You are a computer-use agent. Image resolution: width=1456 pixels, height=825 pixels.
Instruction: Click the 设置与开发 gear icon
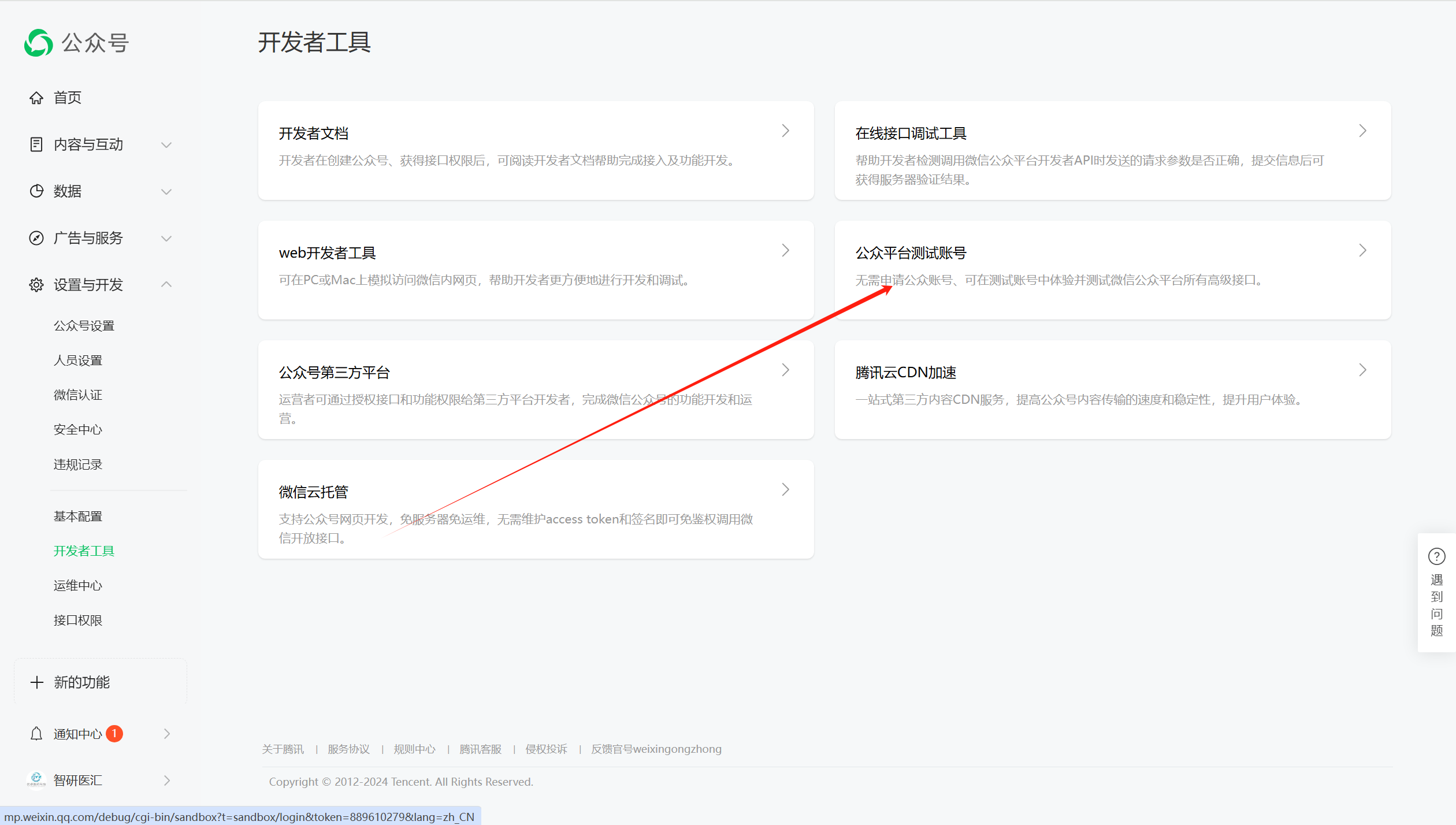pos(36,284)
